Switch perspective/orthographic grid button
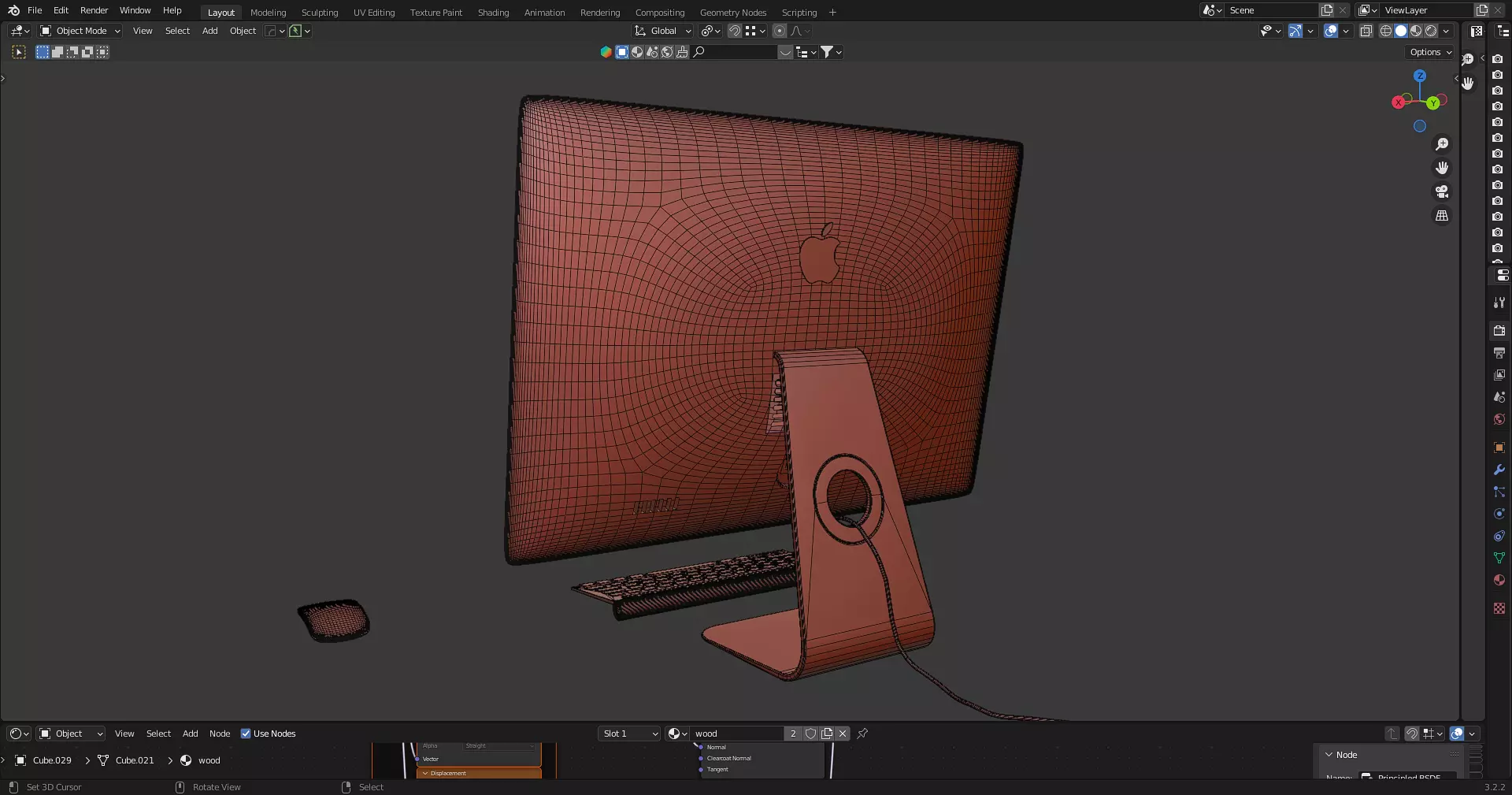Image resolution: width=1512 pixels, height=795 pixels. (x=1442, y=215)
